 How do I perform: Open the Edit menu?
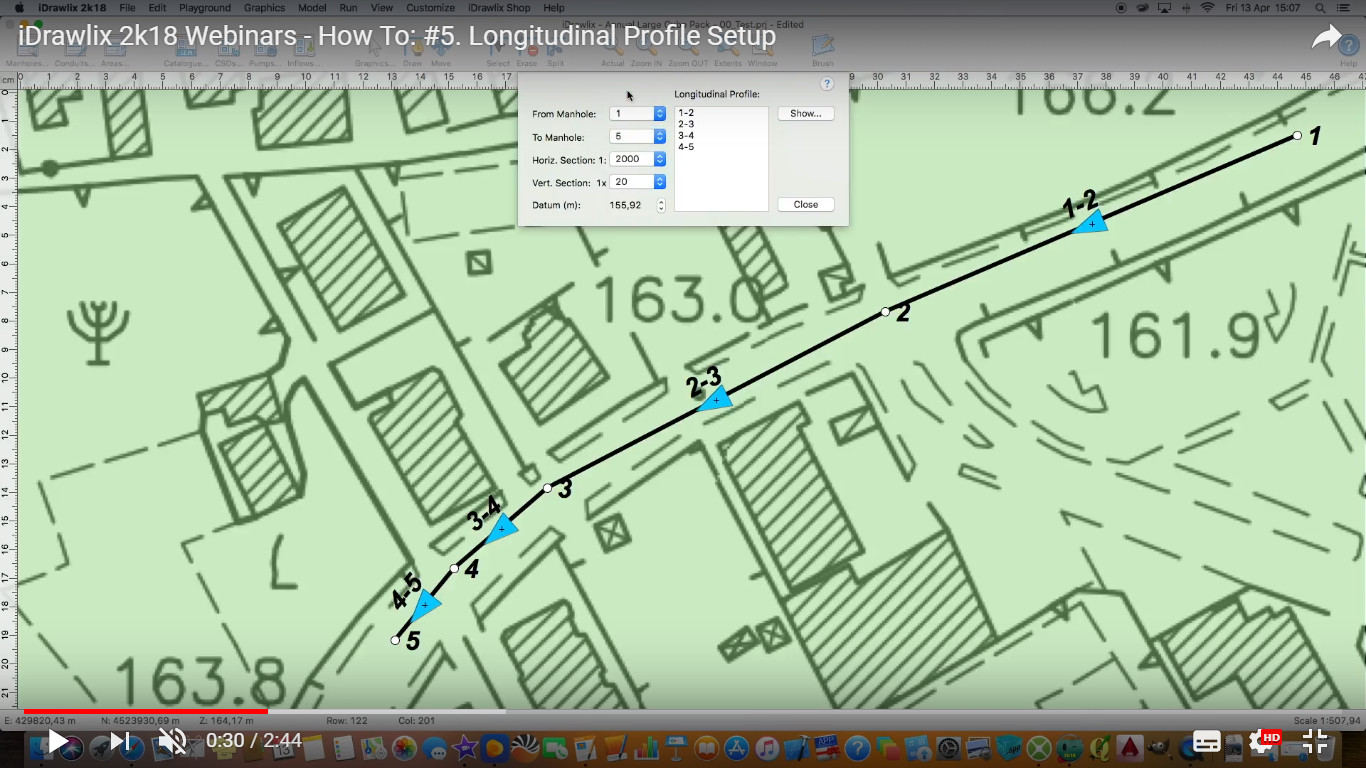click(x=157, y=7)
